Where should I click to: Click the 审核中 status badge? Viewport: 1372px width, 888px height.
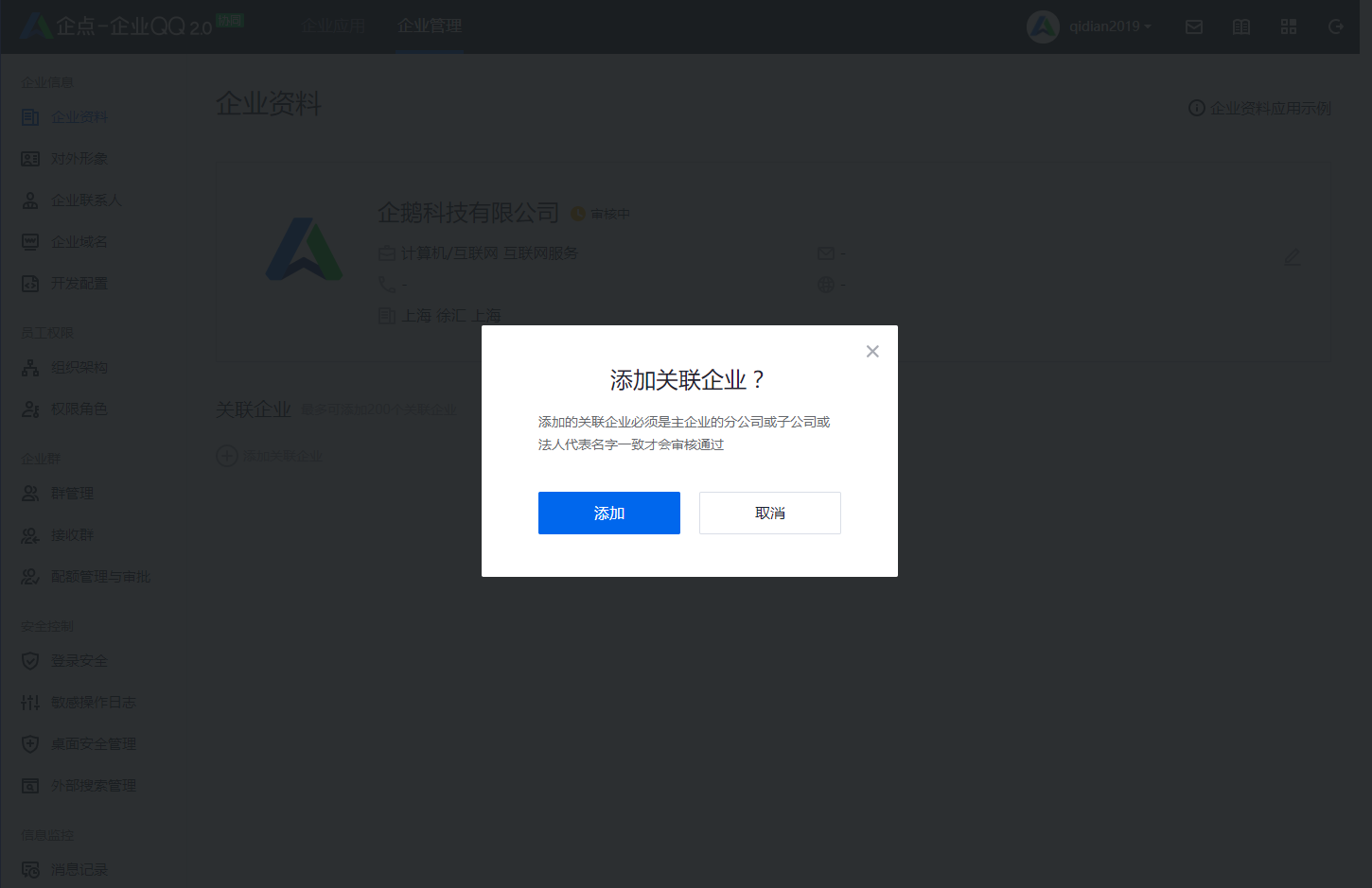[x=601, y=214]
